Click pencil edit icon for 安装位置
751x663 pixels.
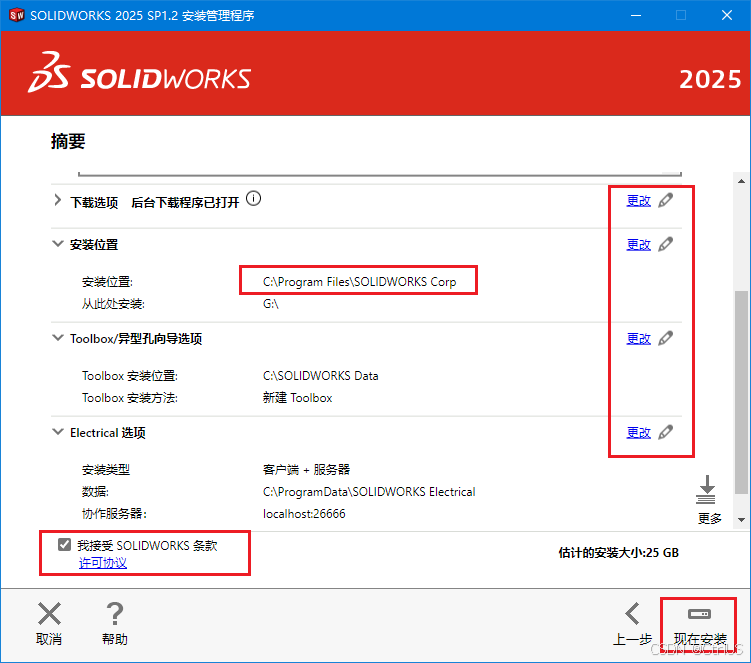[x=665, y=244]
